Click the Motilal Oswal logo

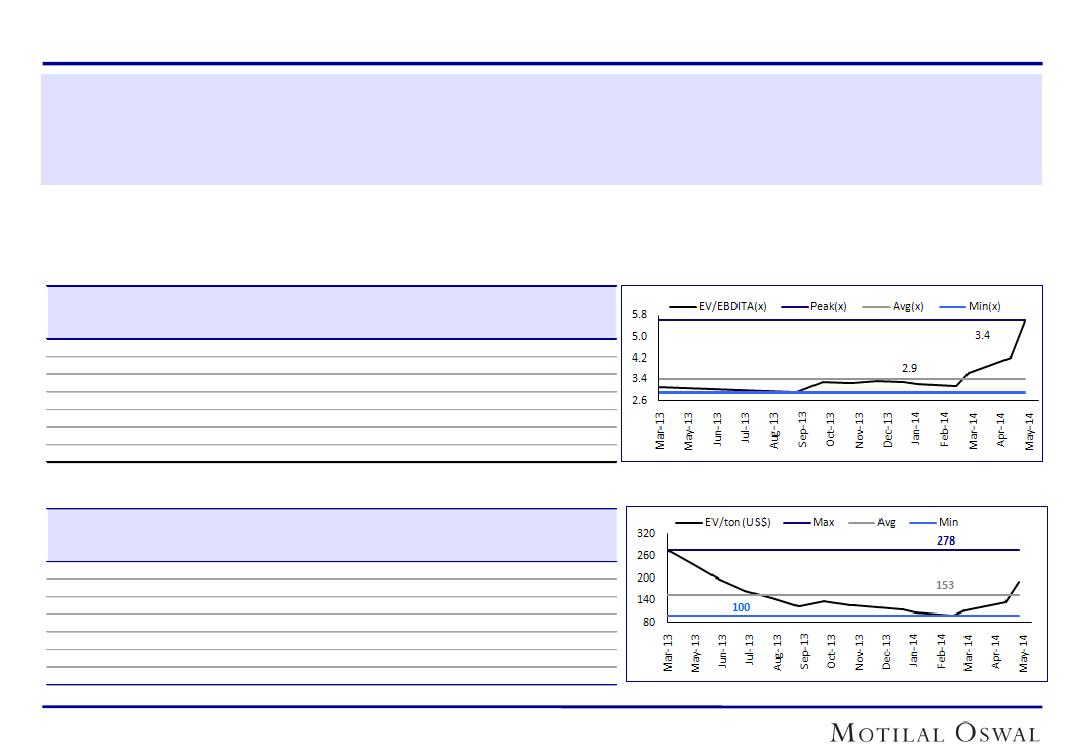point(935,733)
